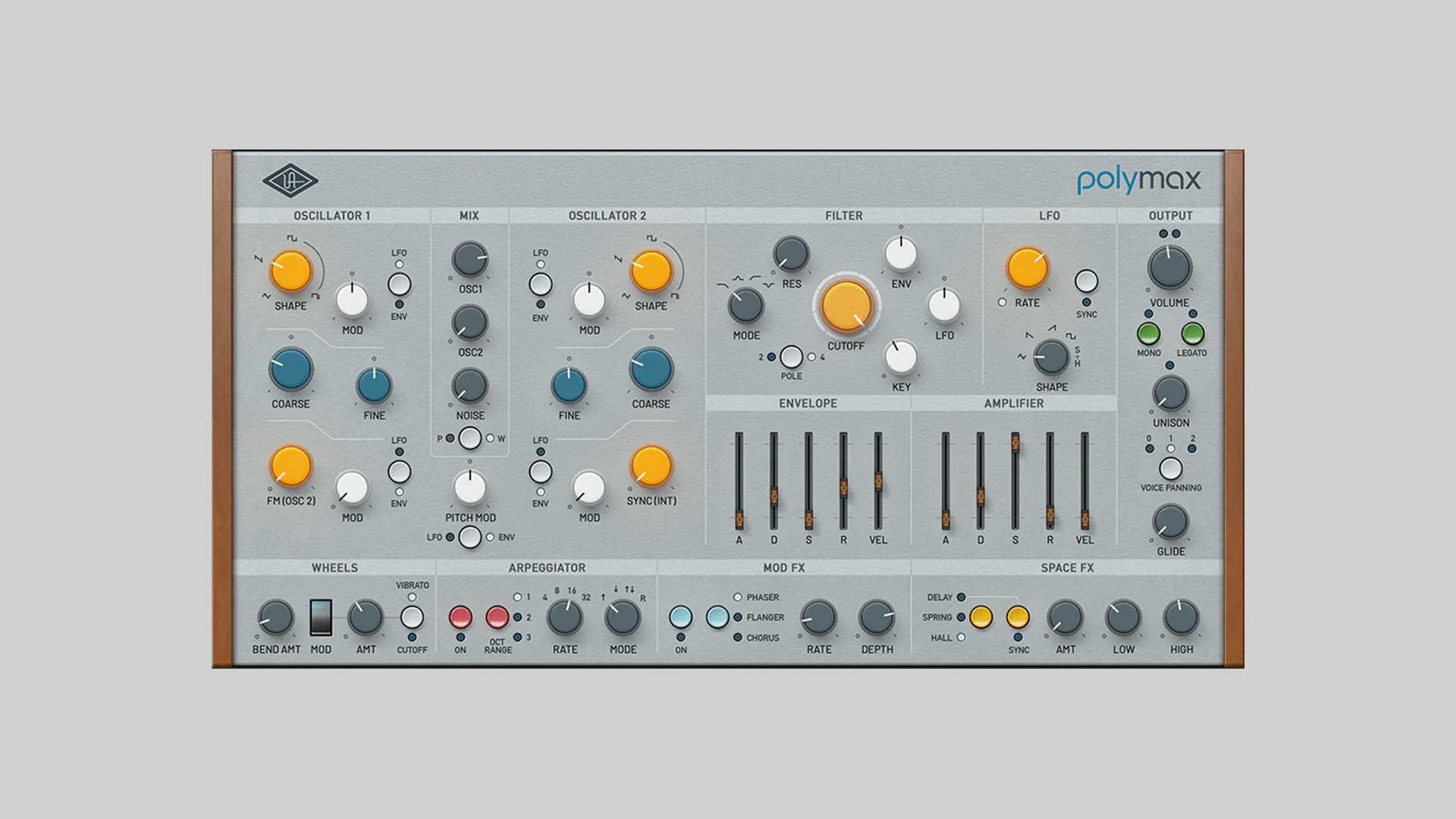Click the Envelope VEL slider

[x=878, y=481]
